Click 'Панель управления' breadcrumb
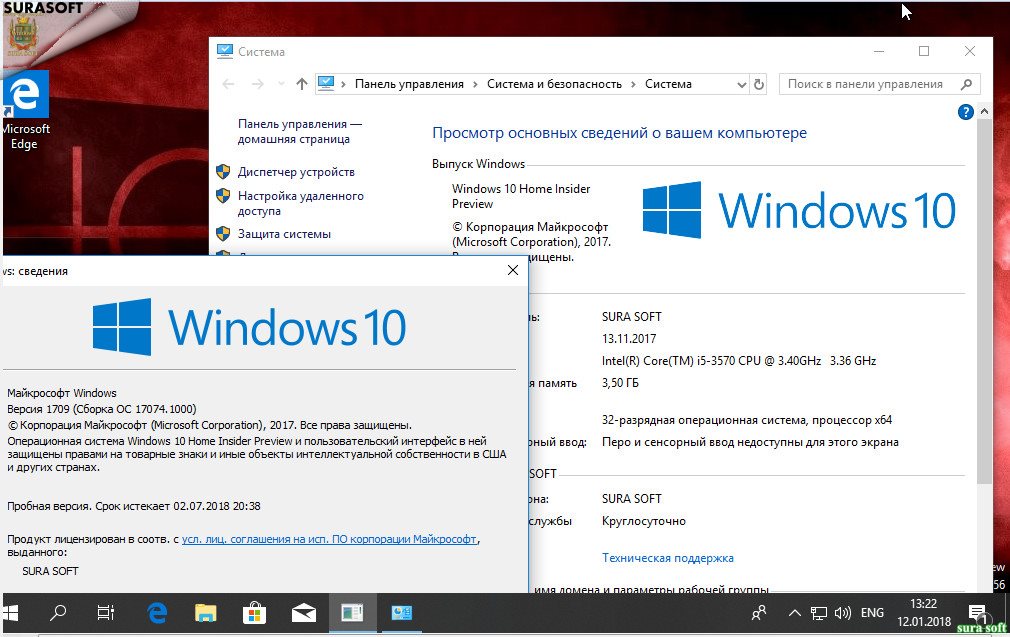The height and width of the screenshot is (637, 1010). click(409, 84)
